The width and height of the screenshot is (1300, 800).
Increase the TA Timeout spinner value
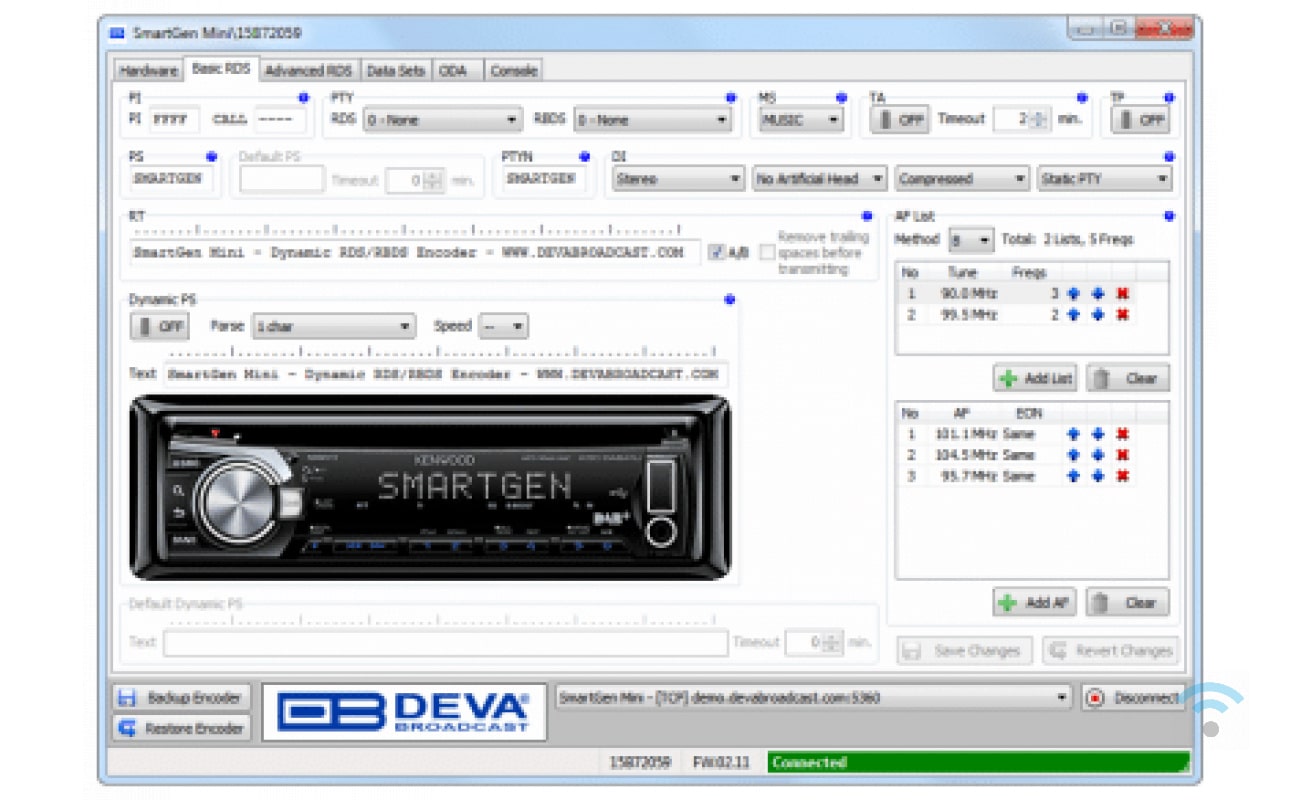(1041, 115)
